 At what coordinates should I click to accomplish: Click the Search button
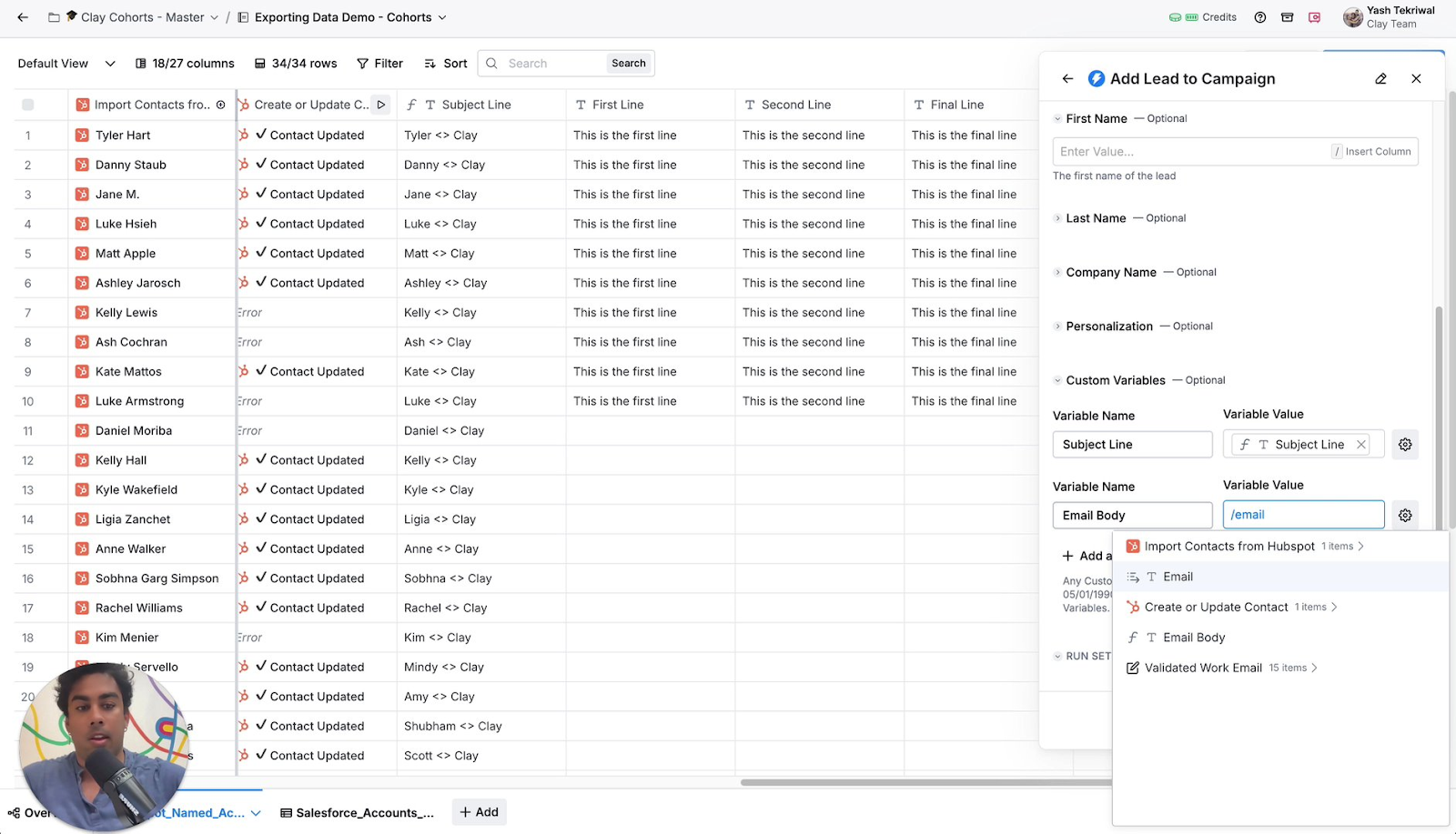629,64
